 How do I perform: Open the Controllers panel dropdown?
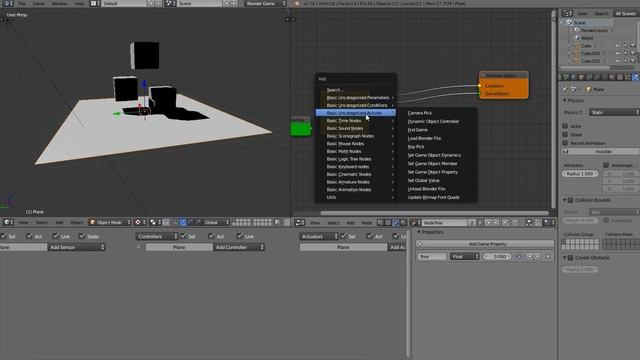click(157, 236)
